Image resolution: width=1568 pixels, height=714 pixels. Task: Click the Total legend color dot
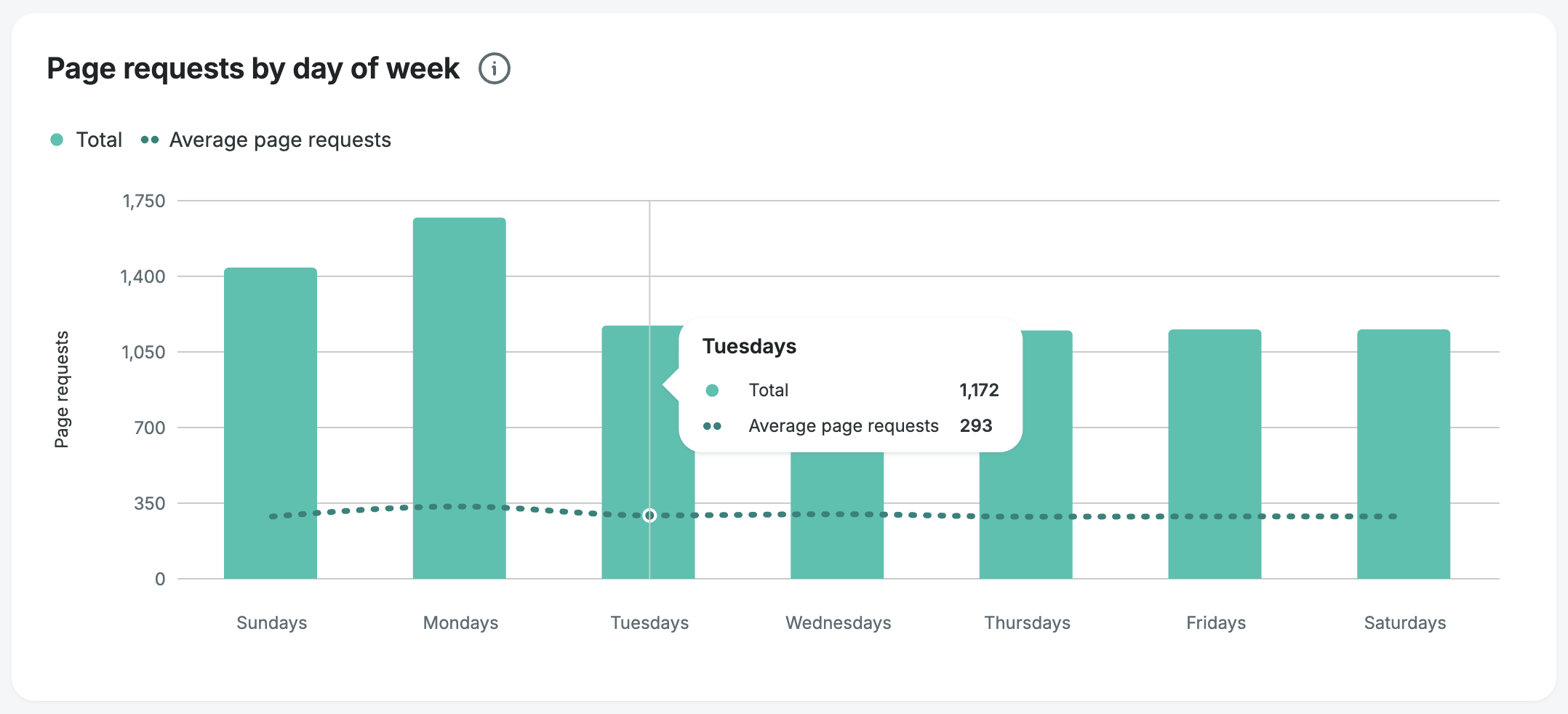click(57, 140)
